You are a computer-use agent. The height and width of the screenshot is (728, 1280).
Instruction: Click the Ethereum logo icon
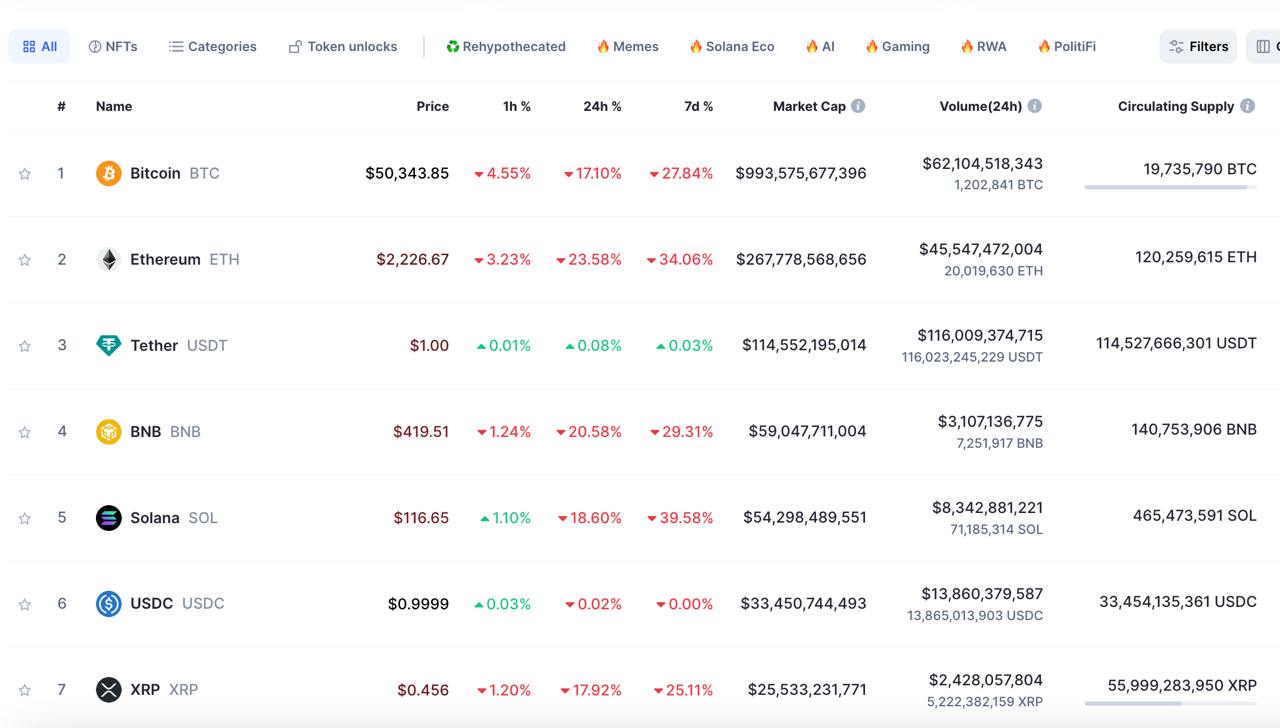pos(108,259)
